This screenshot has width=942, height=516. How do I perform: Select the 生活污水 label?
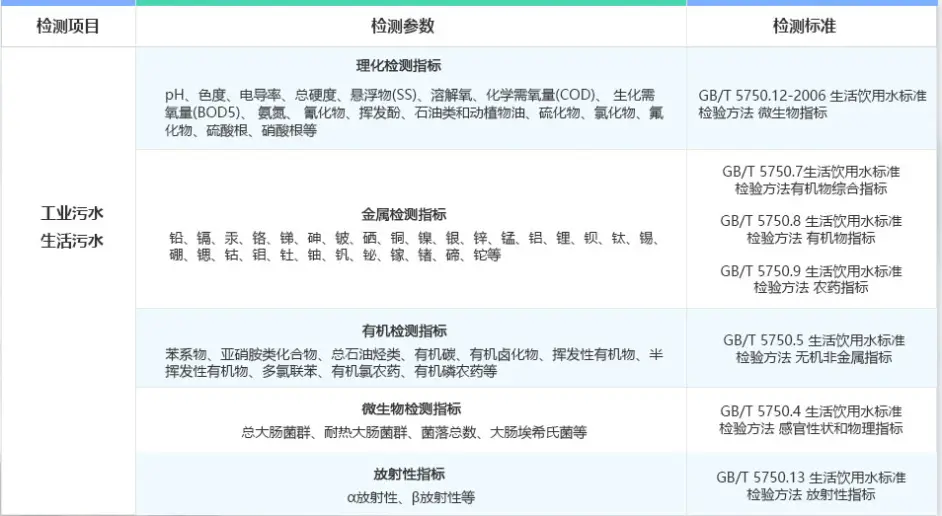tap(72, 241)
